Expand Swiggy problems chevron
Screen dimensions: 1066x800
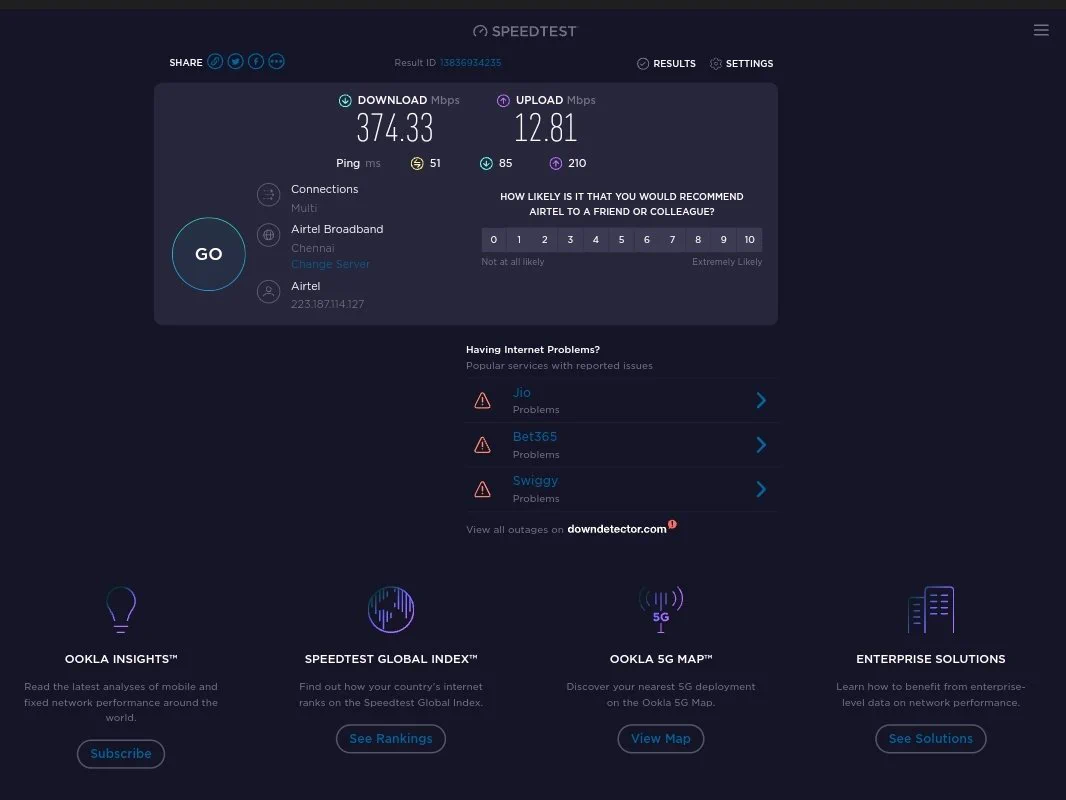tap(761, 489)
